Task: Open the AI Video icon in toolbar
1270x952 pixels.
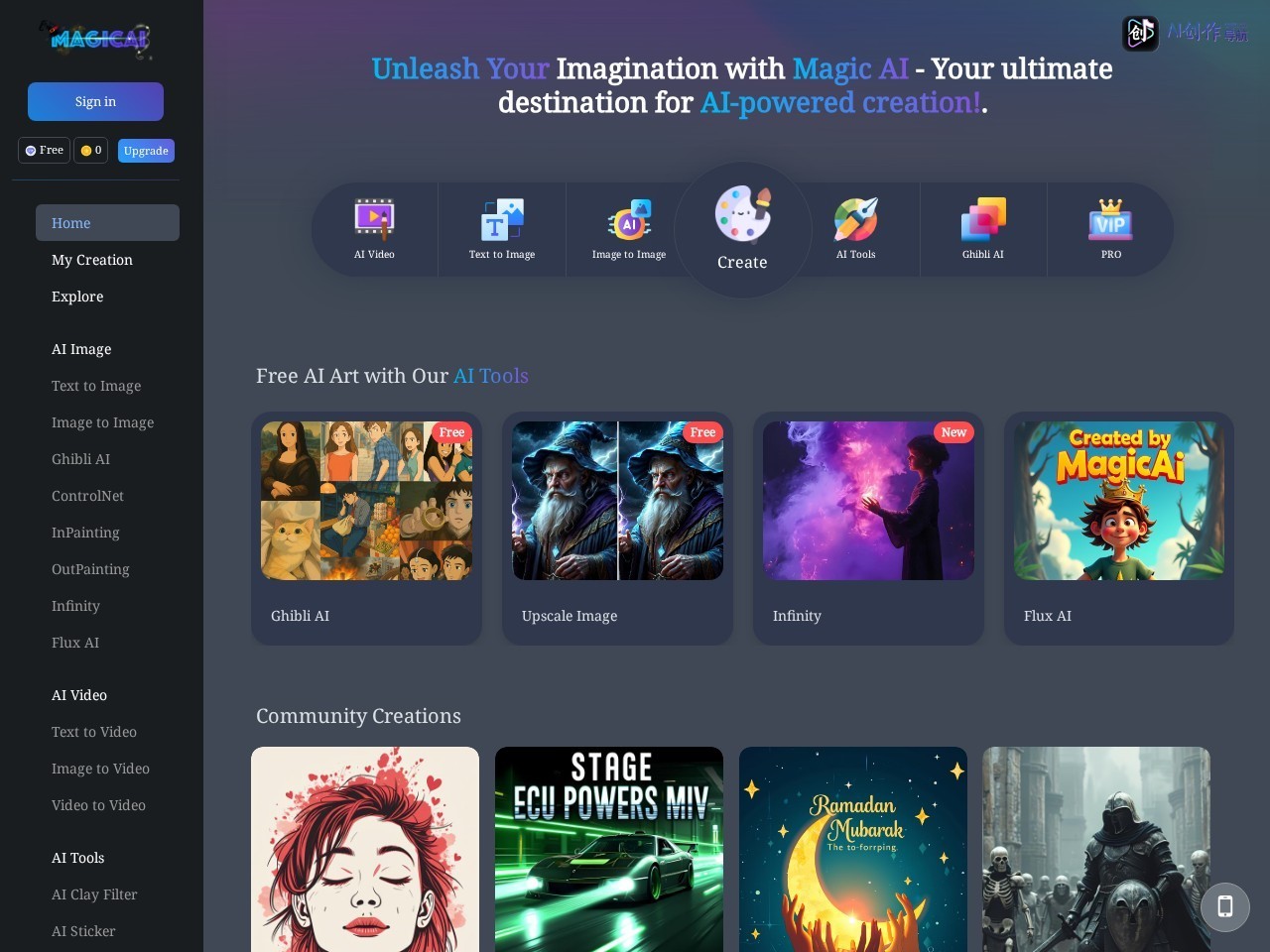Action: (x=374, y=219)
